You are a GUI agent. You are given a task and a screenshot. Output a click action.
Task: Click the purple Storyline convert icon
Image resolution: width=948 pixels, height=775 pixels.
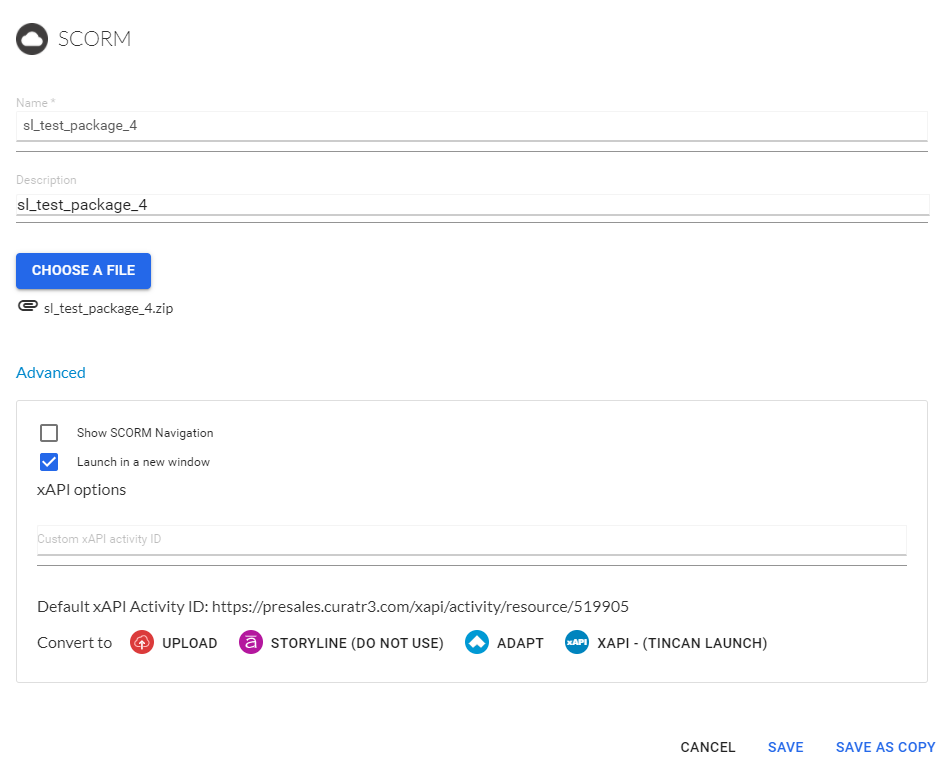(x=250, y=643)
